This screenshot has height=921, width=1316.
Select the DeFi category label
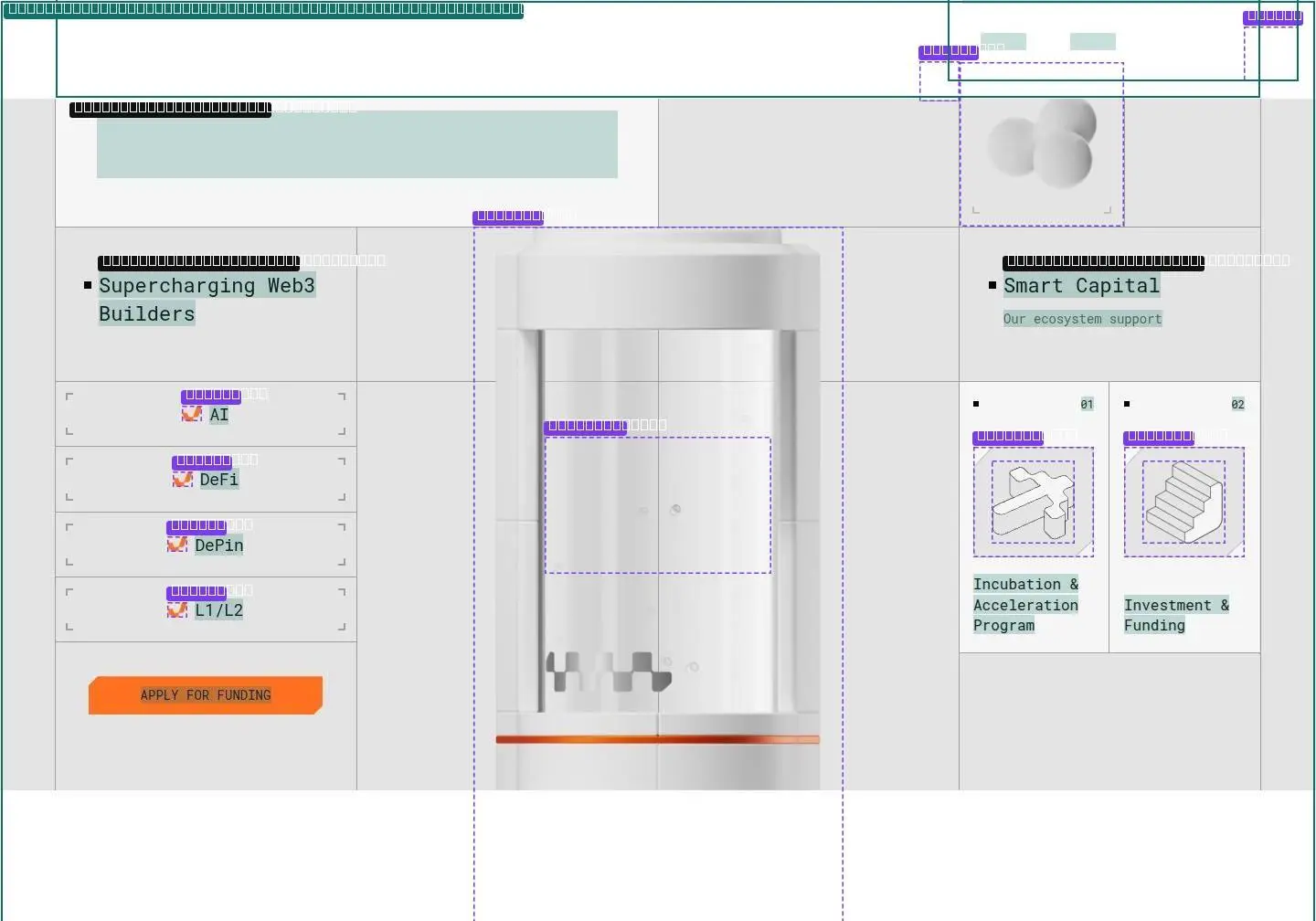click(219, 480)
